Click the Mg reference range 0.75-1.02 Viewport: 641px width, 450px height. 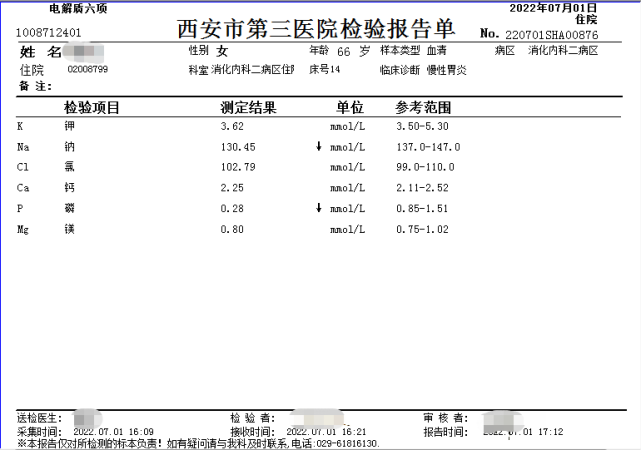(x=422, y=229)
